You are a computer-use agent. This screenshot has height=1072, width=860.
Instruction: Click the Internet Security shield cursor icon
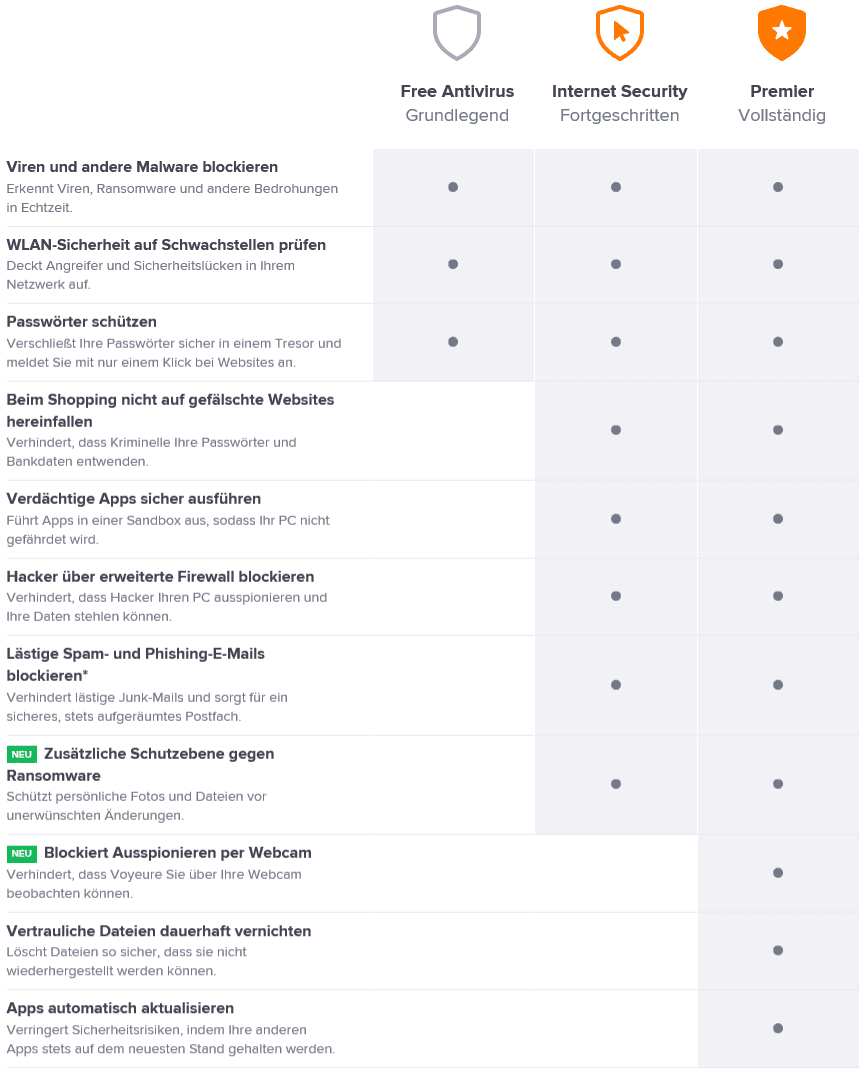coord(619,33)
